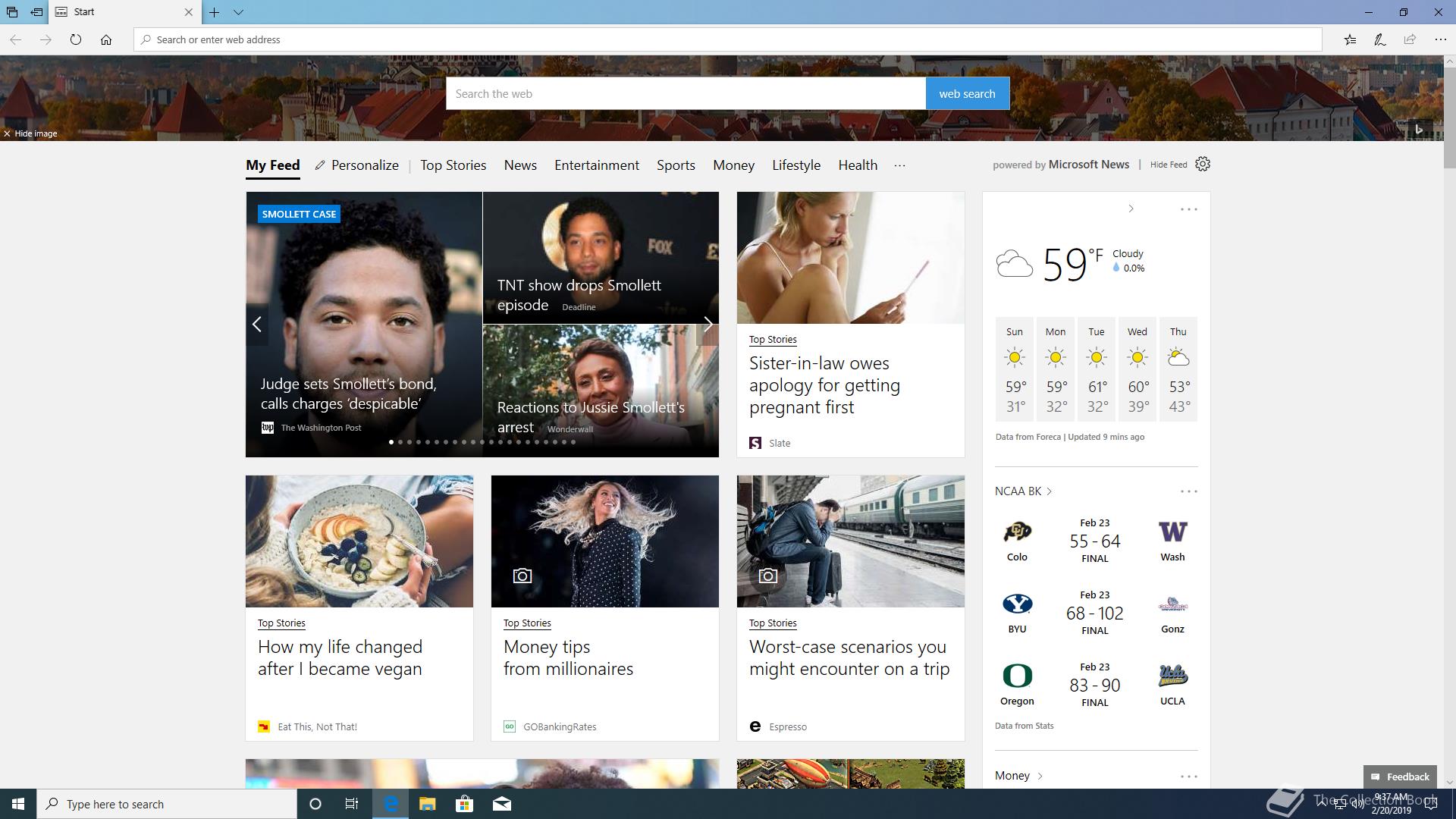Expand Money section chevron

tap(1040, 776)
